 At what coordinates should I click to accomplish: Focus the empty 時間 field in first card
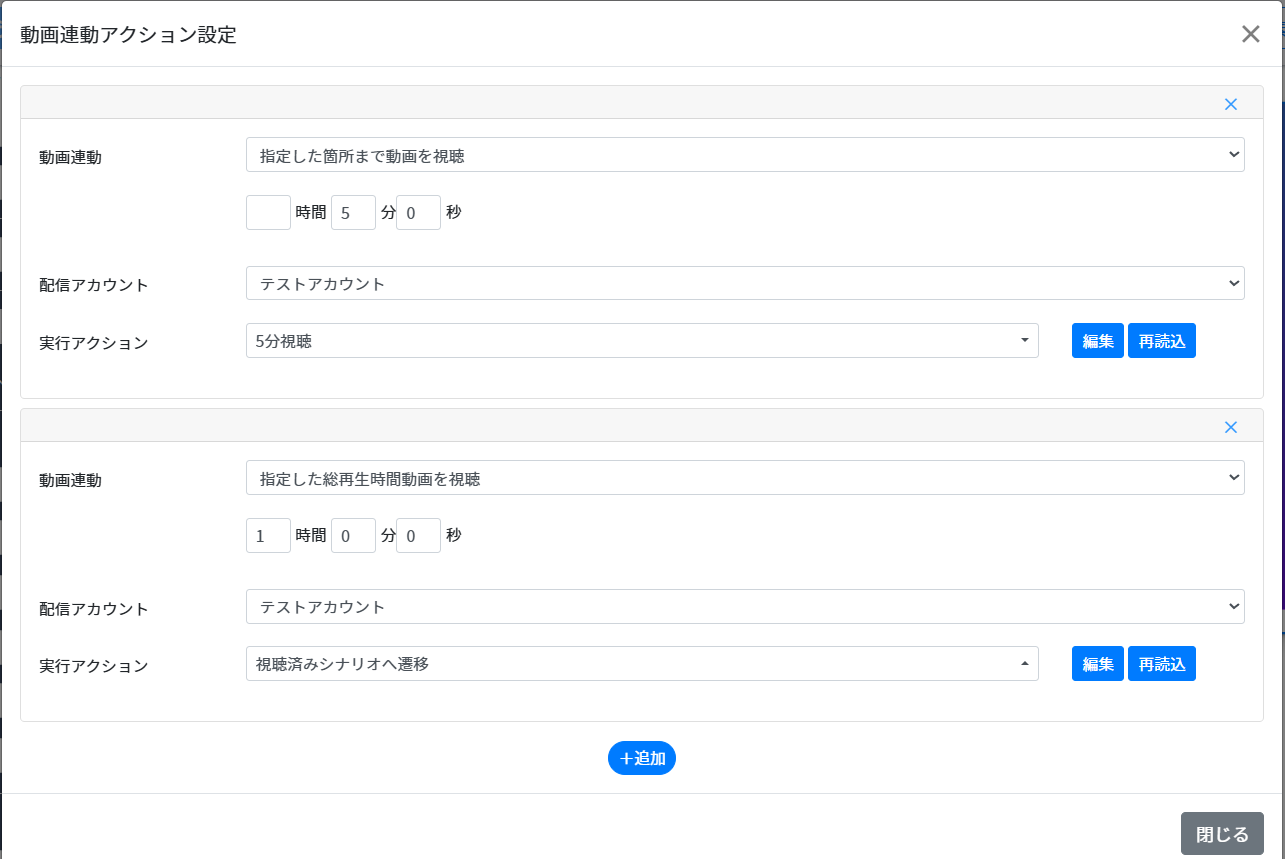coord(268,212)
